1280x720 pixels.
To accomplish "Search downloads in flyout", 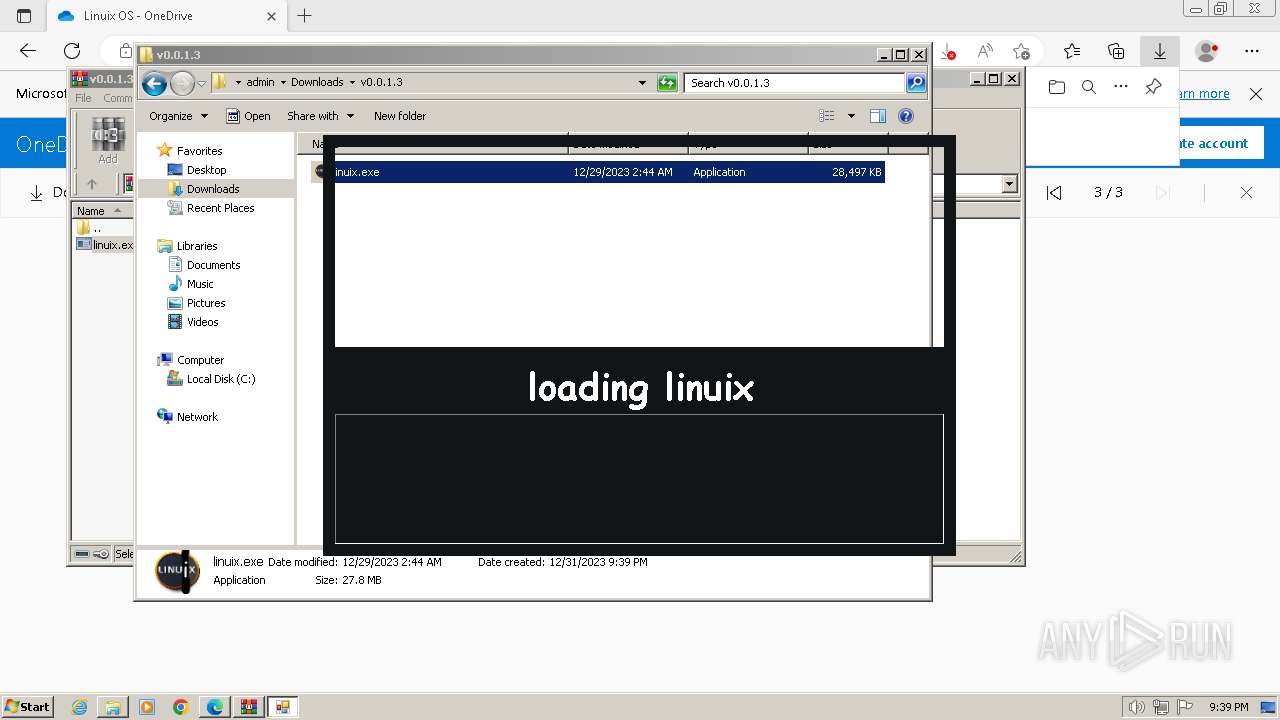I will point(1089,87).
